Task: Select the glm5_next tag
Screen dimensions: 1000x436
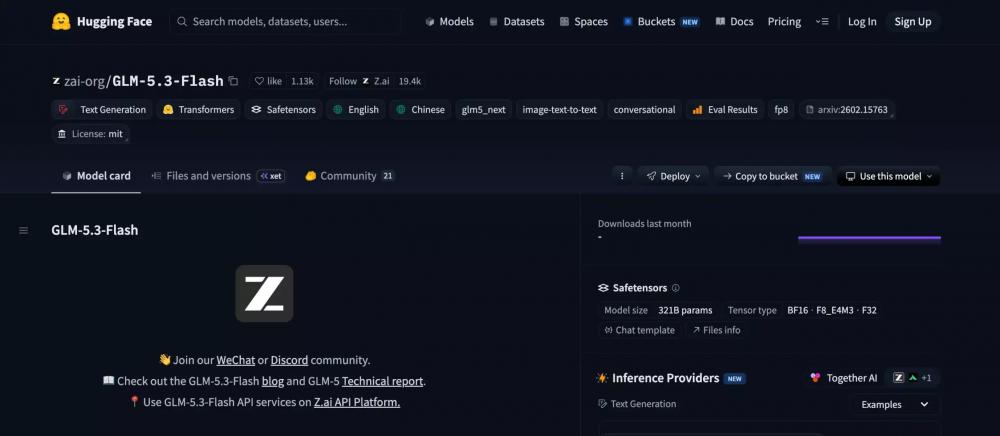Action: click(x=483, y=110)
